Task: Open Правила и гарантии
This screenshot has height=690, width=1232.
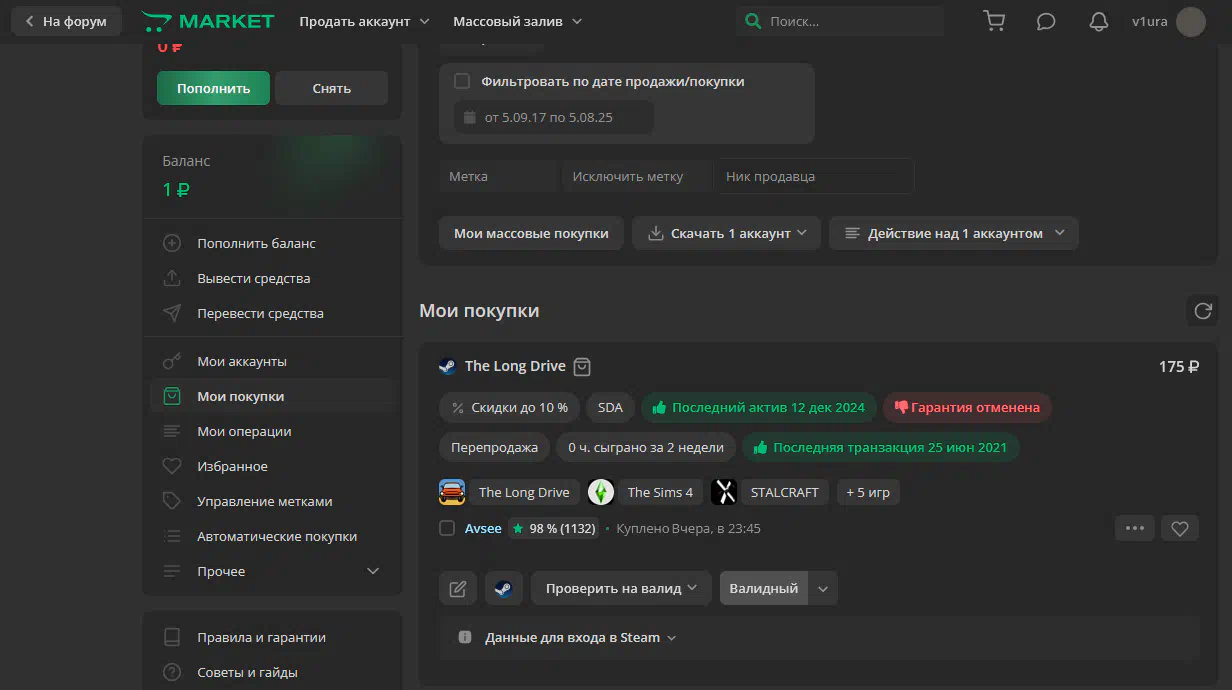Action: (x=272, y=637)
